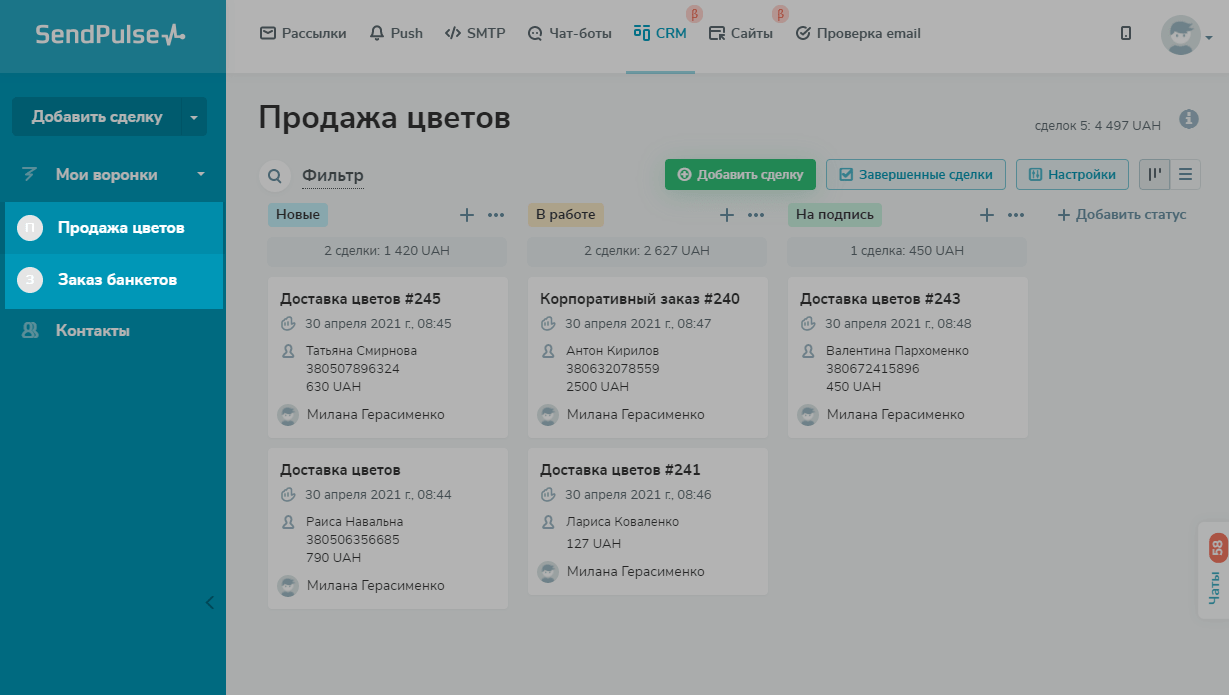Collapse sidebar with the left chevron
The width and height of the screenshot is (1229, 695).
(209, 602)
